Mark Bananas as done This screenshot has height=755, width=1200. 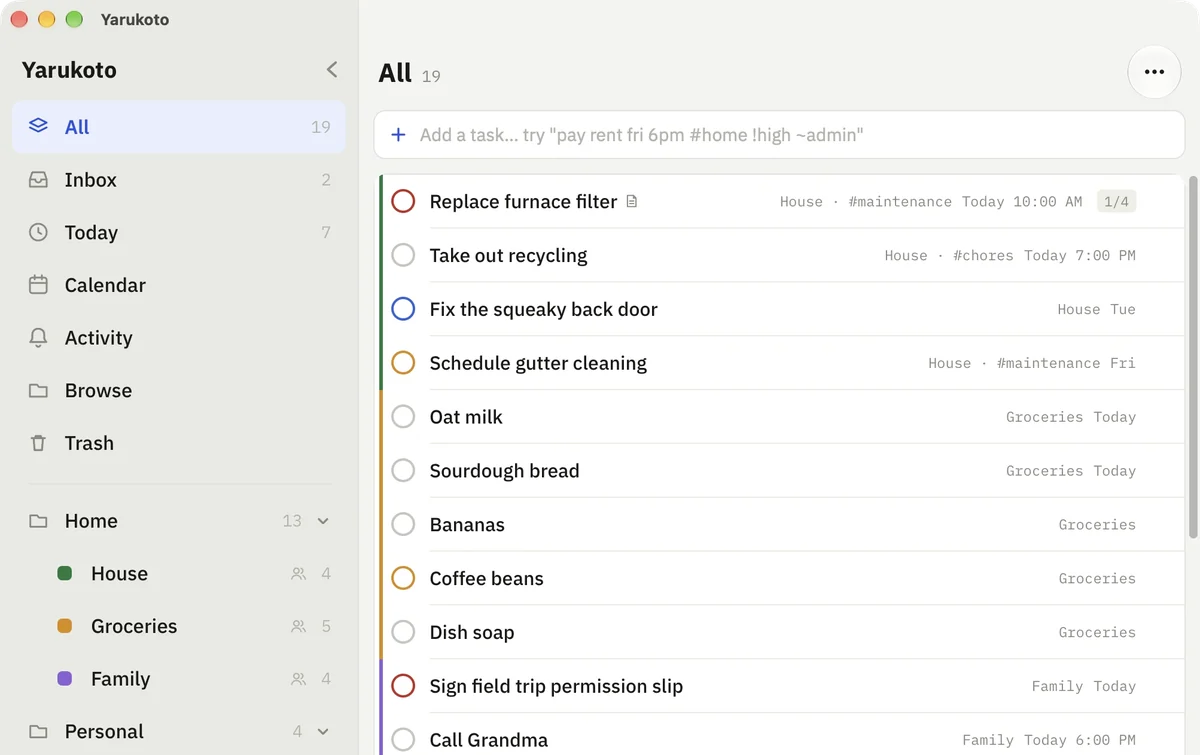point(403,524)
